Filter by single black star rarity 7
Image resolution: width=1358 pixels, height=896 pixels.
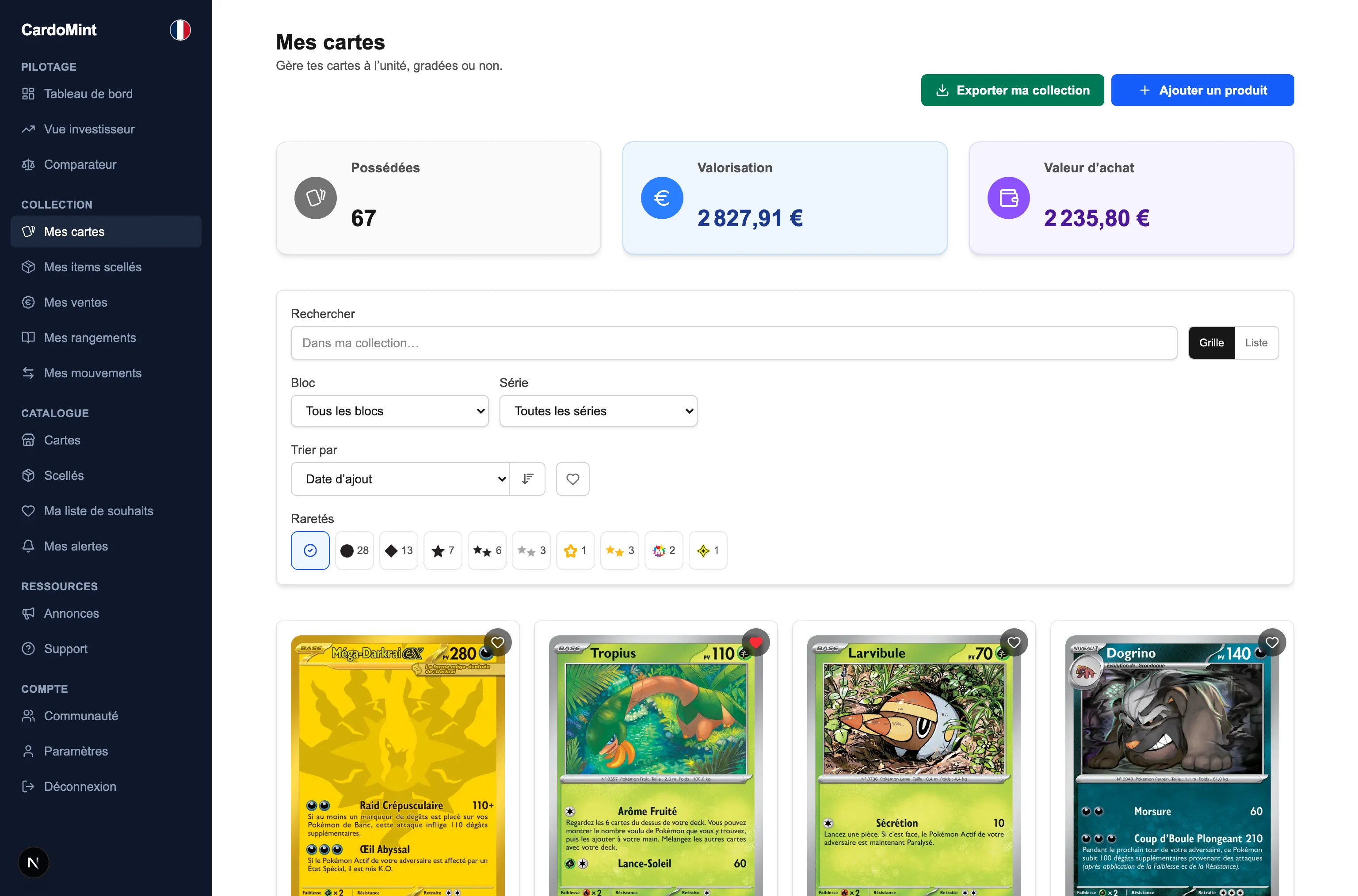(x=442, y=551)
